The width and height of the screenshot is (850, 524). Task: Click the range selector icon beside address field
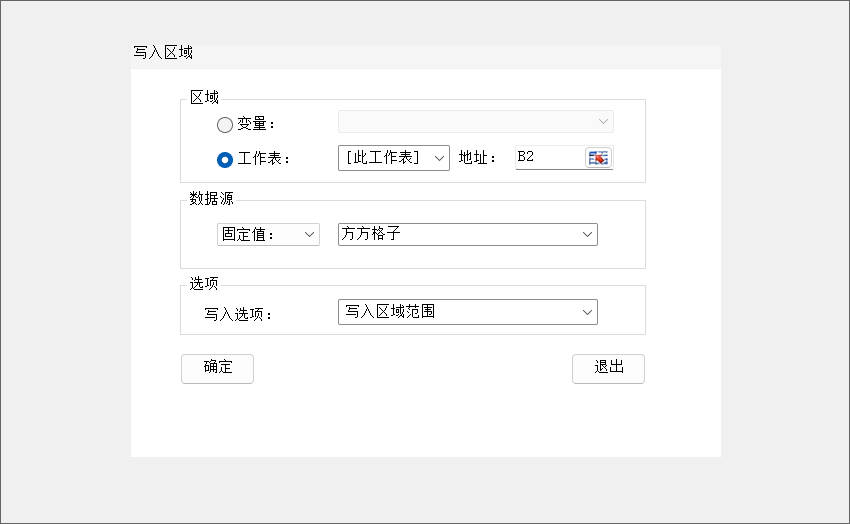[x=598, y=158]
